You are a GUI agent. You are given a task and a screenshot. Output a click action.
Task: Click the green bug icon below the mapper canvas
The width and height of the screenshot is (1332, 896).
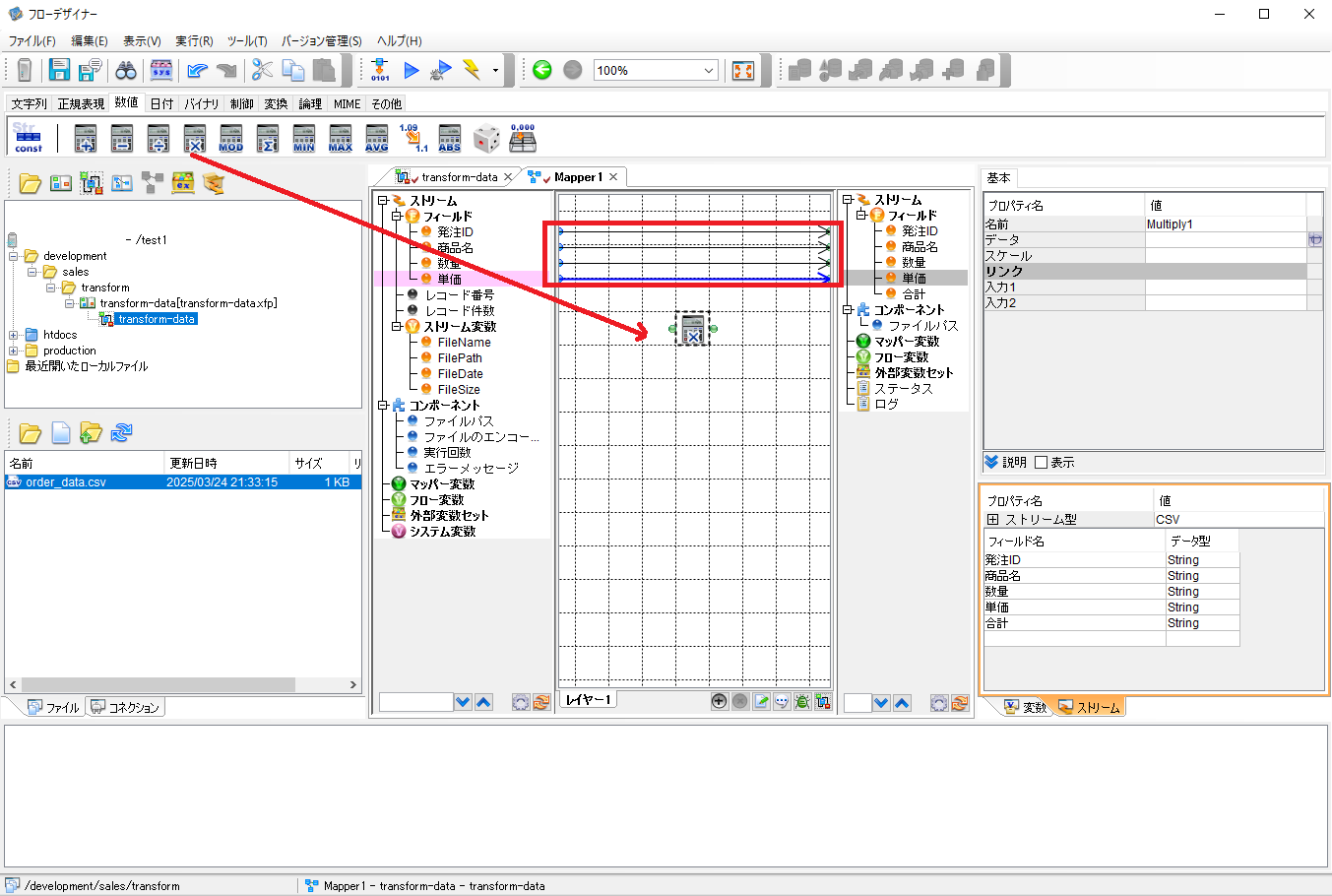click(802, 701)
